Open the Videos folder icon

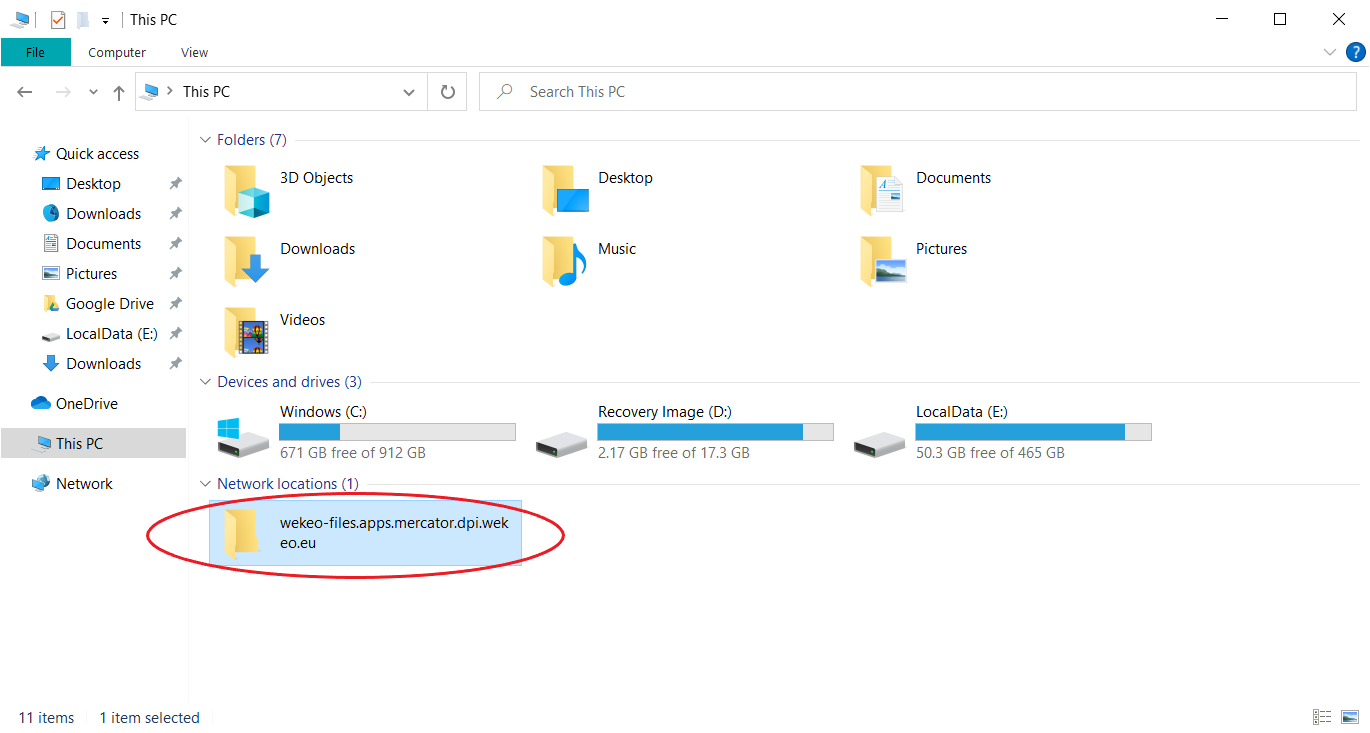[247, 333]
